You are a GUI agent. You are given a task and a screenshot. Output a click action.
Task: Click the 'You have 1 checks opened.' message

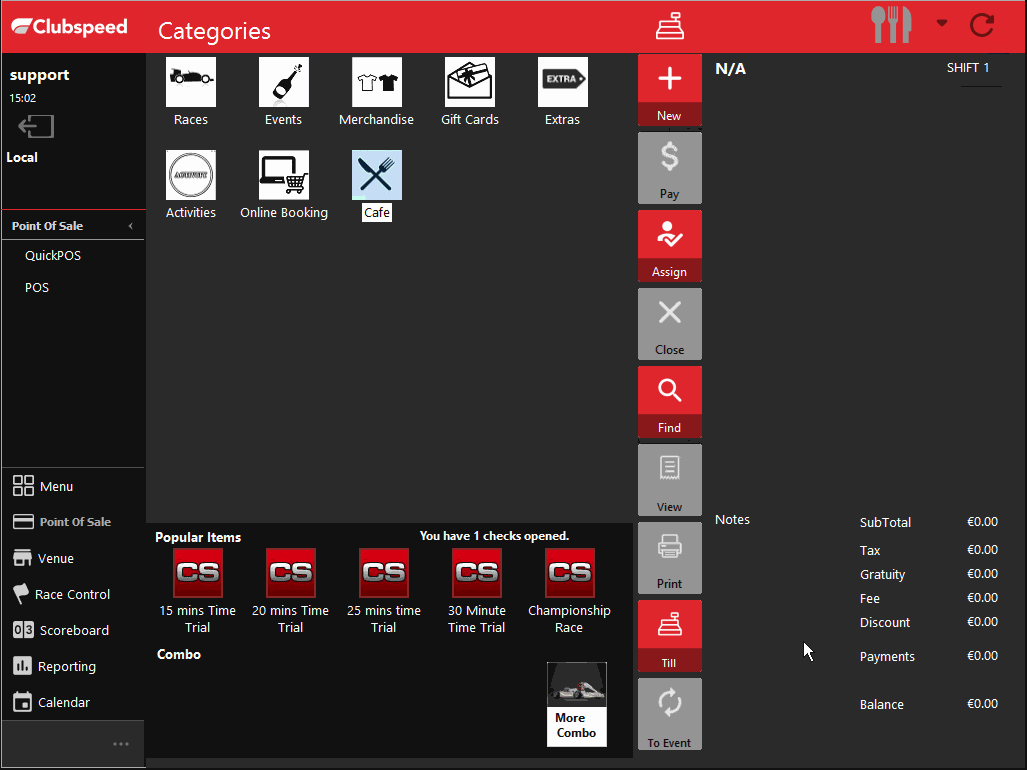[495, 536]
